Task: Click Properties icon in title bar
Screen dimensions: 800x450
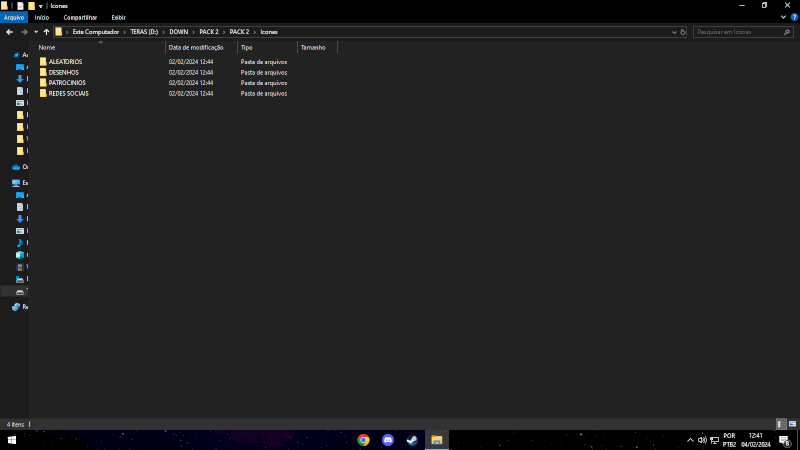Action: (20, 6)
